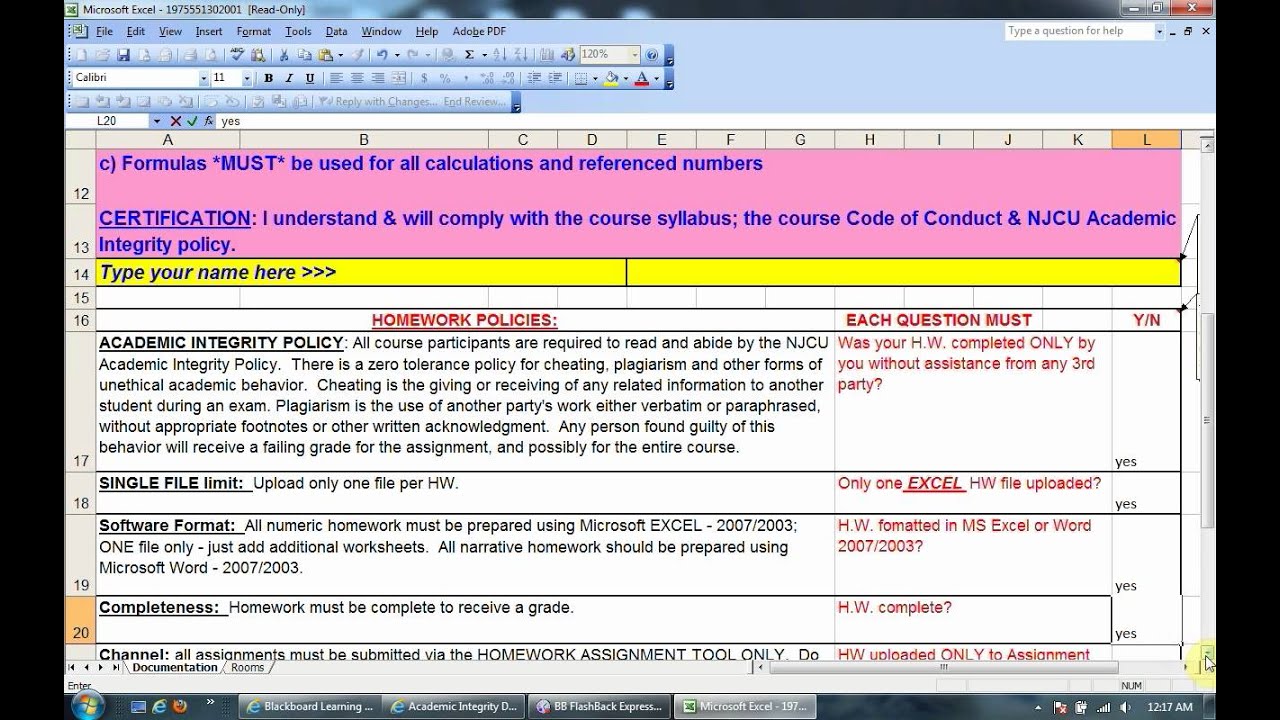Cancel the cell entry with red X
Image resolution: width=1280 pixels, height=720 pixels.
(176, 121)
